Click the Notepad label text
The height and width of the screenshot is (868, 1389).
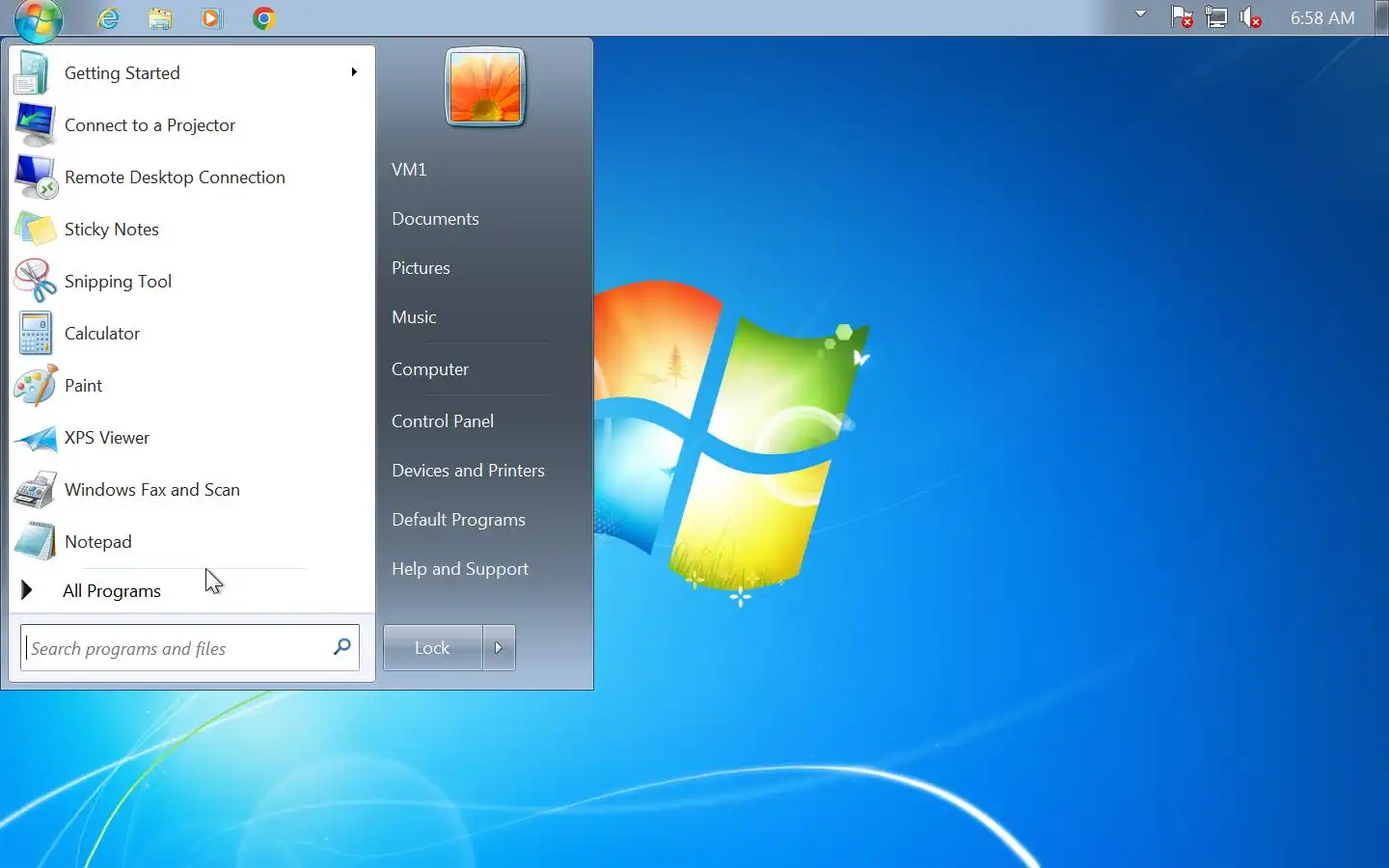tap(98, 542)
